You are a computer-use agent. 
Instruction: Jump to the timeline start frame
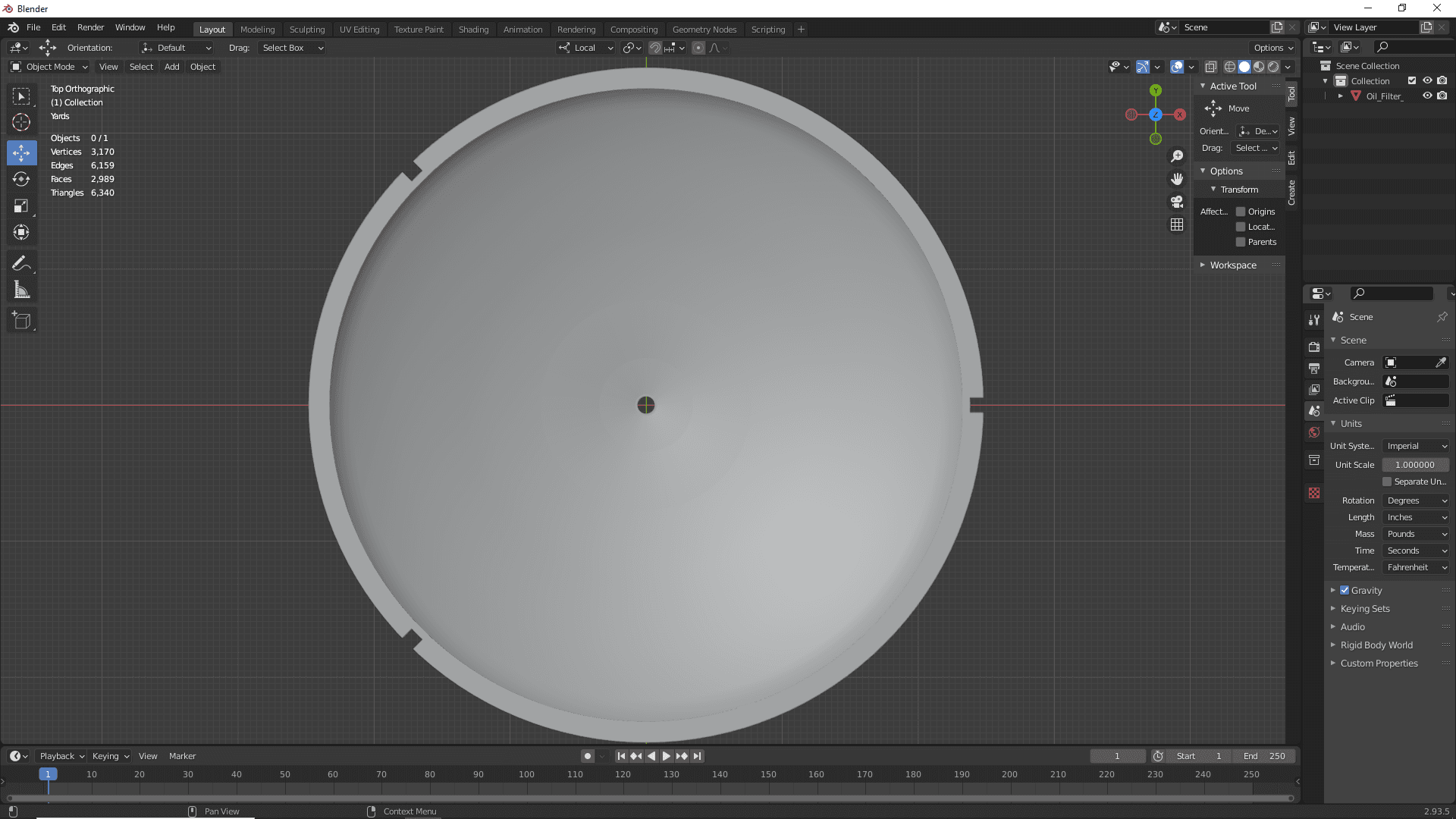click(621, 756)
